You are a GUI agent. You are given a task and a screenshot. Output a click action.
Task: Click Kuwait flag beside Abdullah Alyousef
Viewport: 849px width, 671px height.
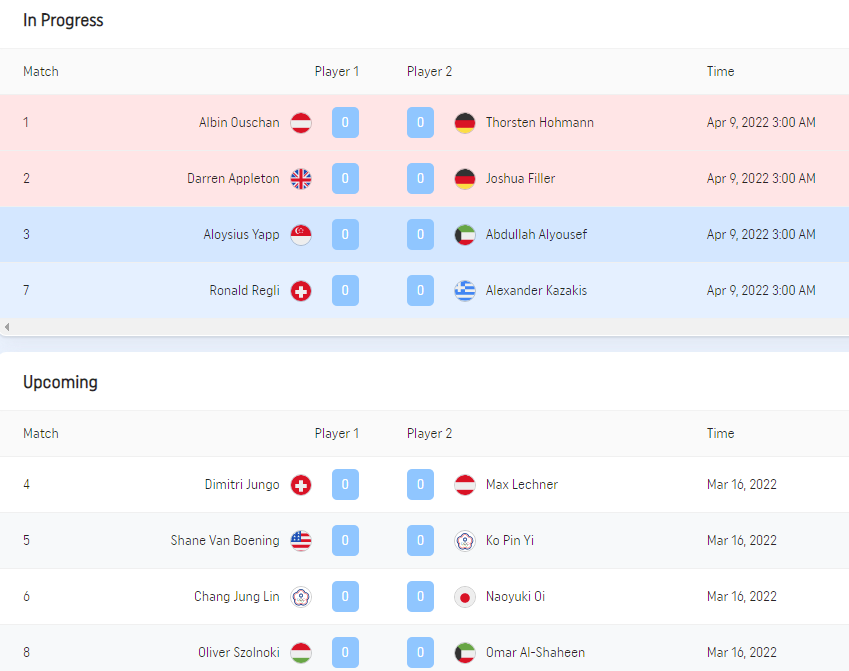465,235
